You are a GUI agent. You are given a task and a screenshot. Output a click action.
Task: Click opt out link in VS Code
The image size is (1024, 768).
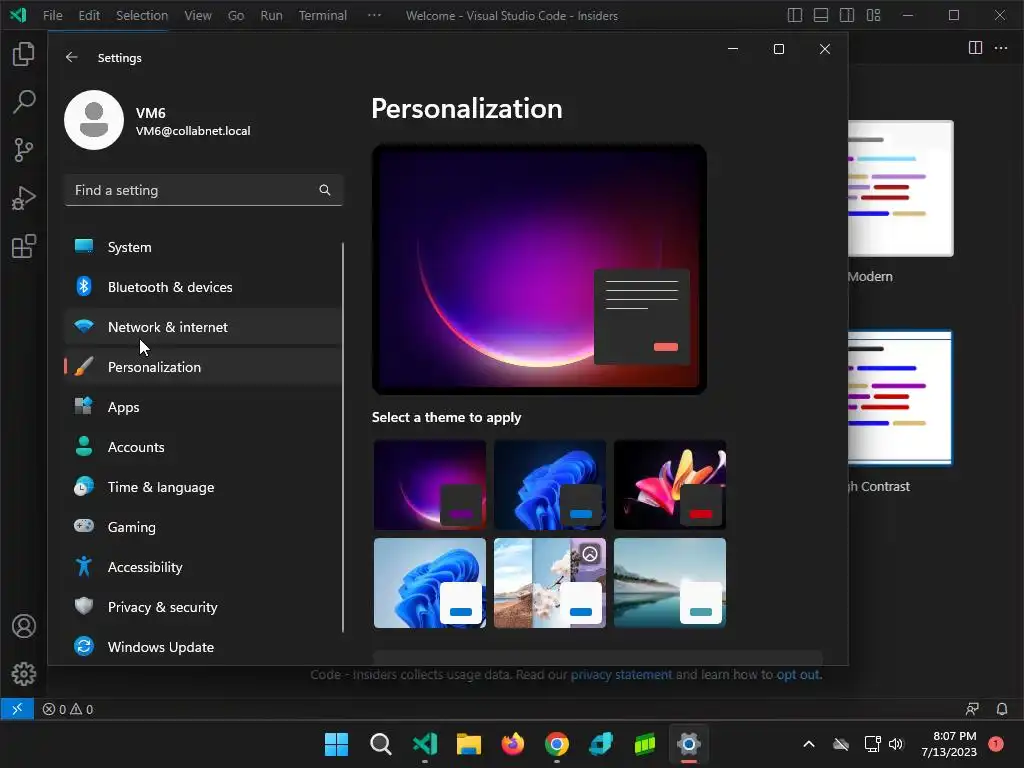(x=797, y=675)
